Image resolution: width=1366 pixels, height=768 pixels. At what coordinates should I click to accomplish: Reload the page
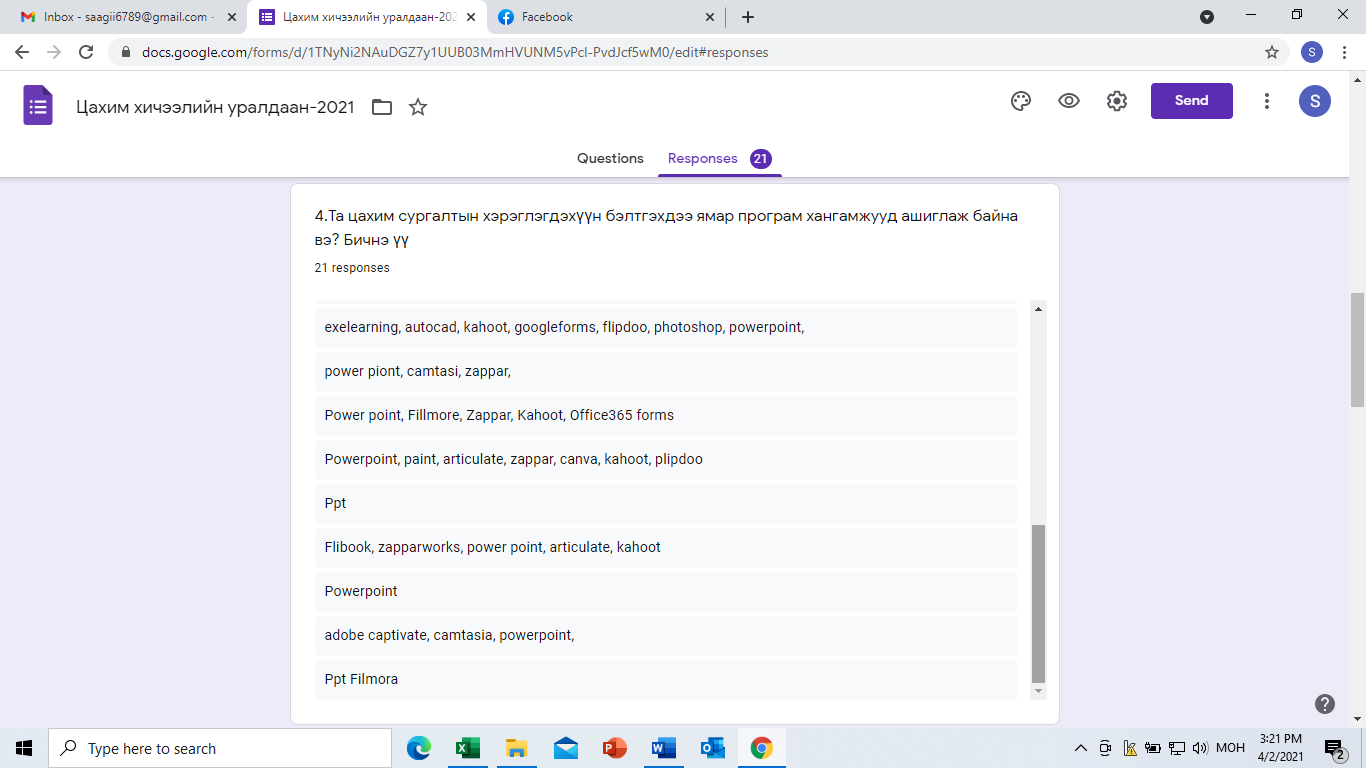(86, 52)
